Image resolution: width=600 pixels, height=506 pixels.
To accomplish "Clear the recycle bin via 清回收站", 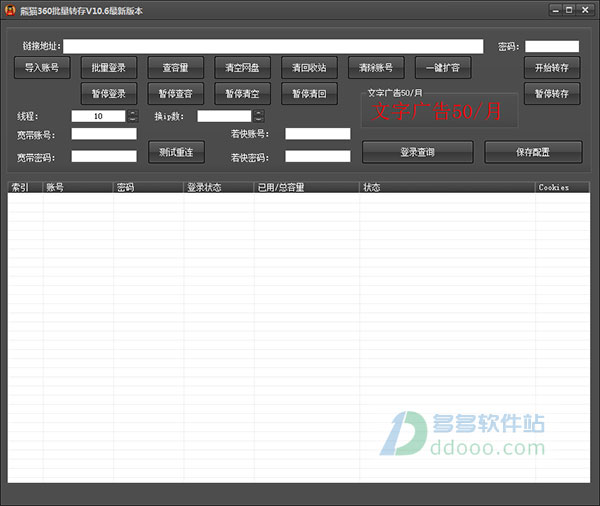I will [309, 68].
